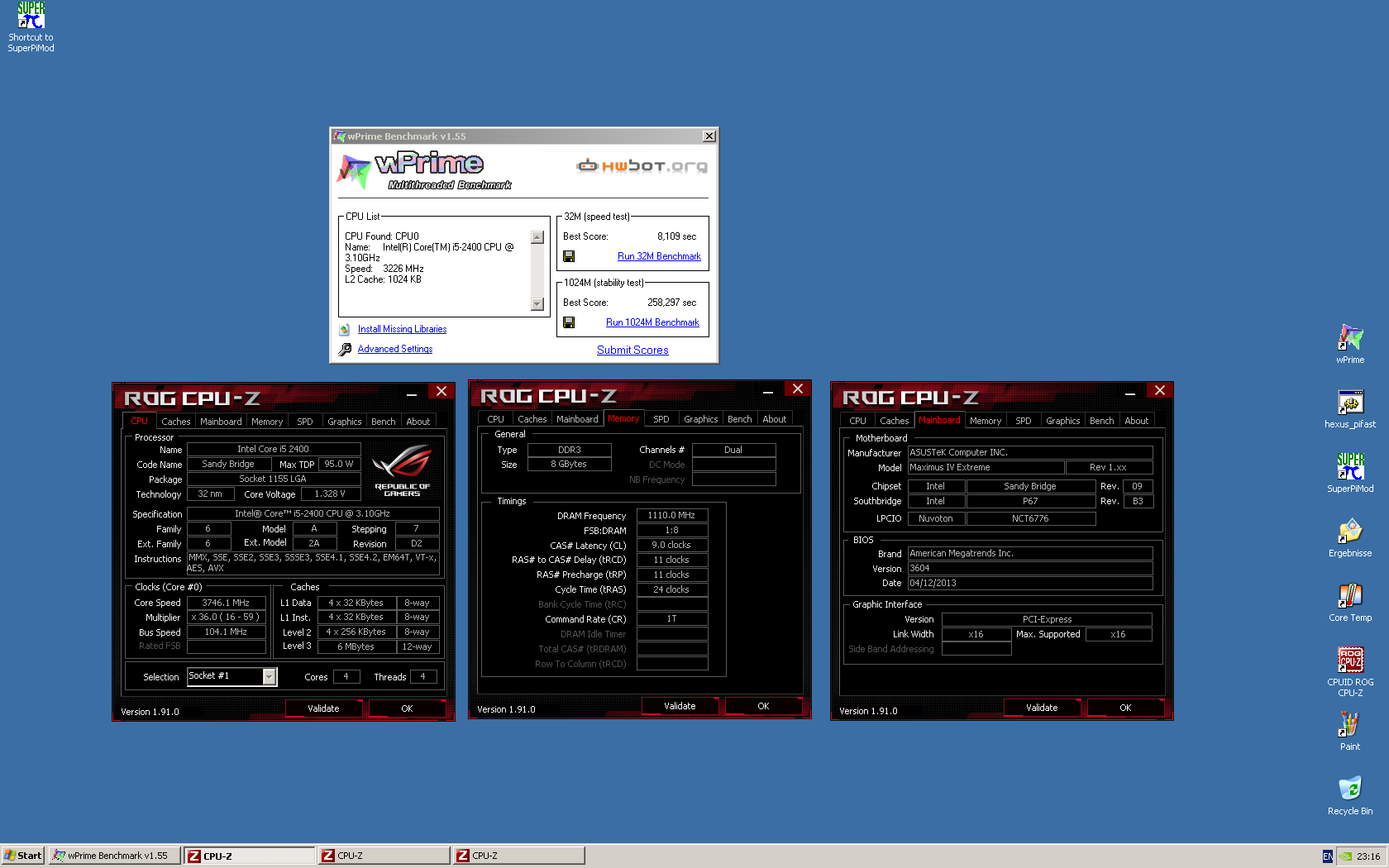Click the CPU List scrollbar up arrow

[537, 237]
